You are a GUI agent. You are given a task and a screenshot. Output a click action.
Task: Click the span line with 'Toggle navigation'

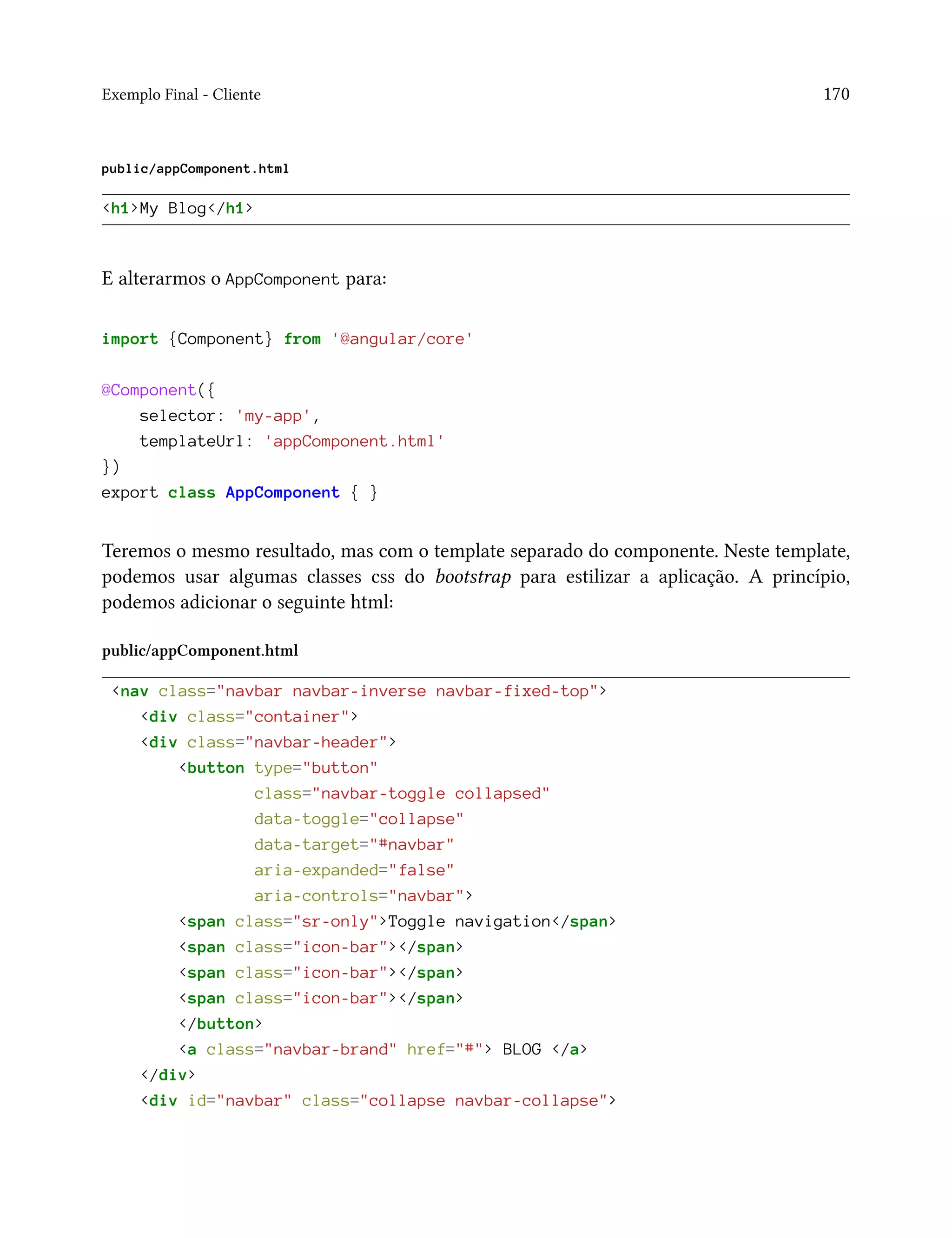pos(397,922)
